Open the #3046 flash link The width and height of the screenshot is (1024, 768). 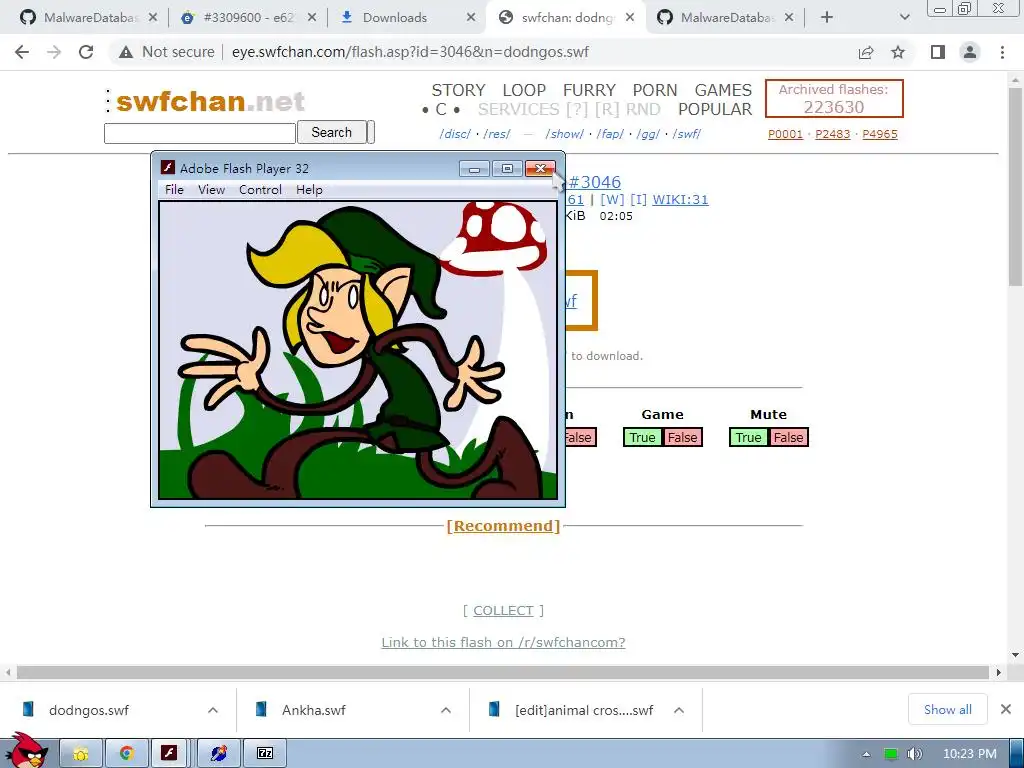point(594,182)
